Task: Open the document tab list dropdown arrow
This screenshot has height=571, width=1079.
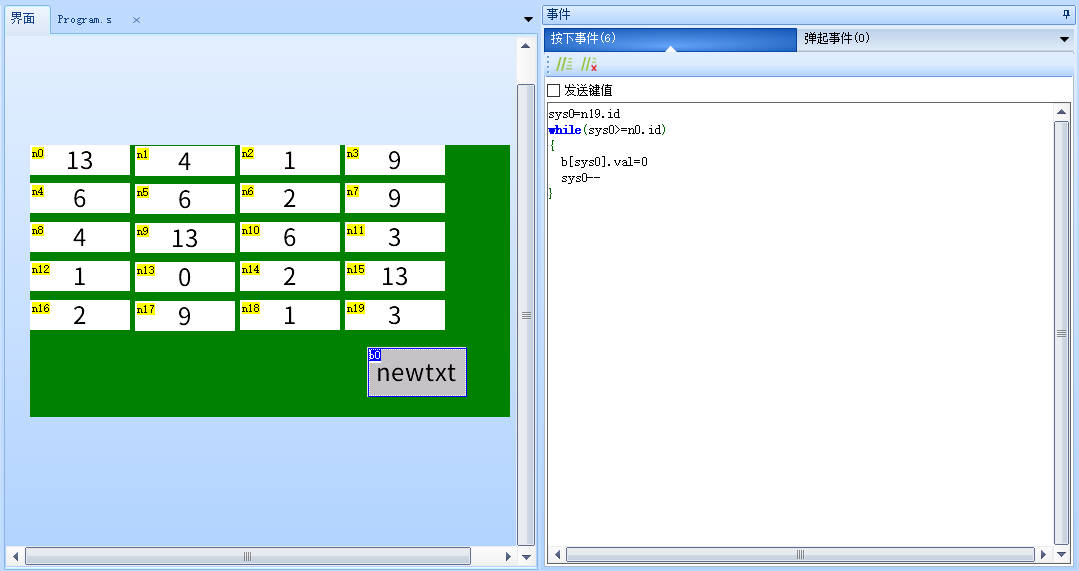Action: [x=528, y=19]
